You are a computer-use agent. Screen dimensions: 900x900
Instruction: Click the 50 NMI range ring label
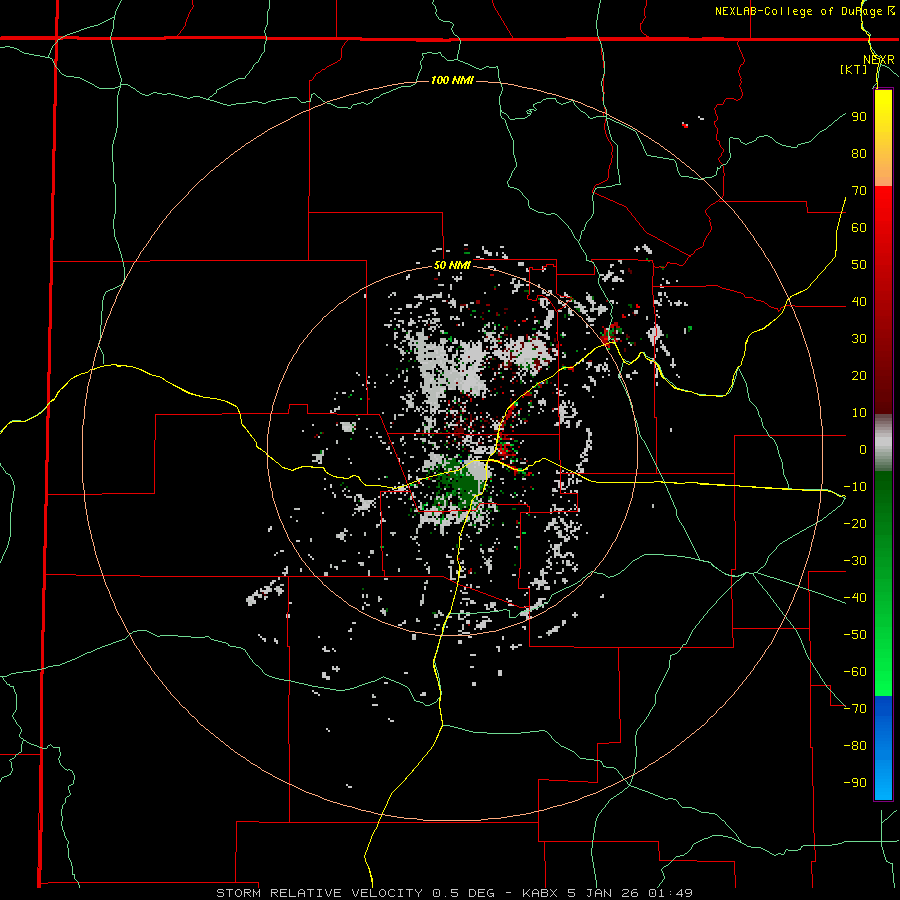point(452,265)
